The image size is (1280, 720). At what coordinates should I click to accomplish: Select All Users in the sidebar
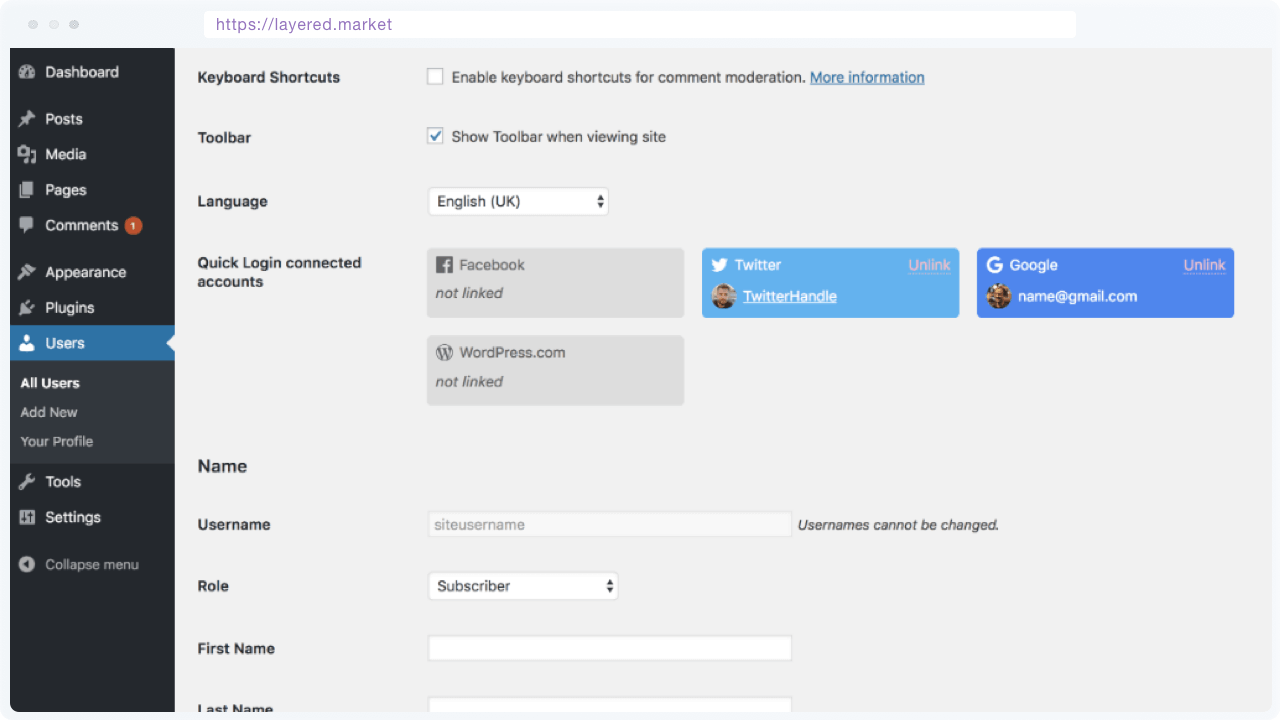pyautogui.click(x=49, y=382)
